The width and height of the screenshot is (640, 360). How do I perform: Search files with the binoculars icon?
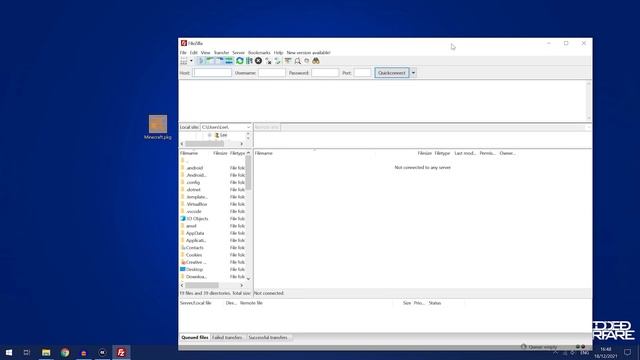(316, 61)
